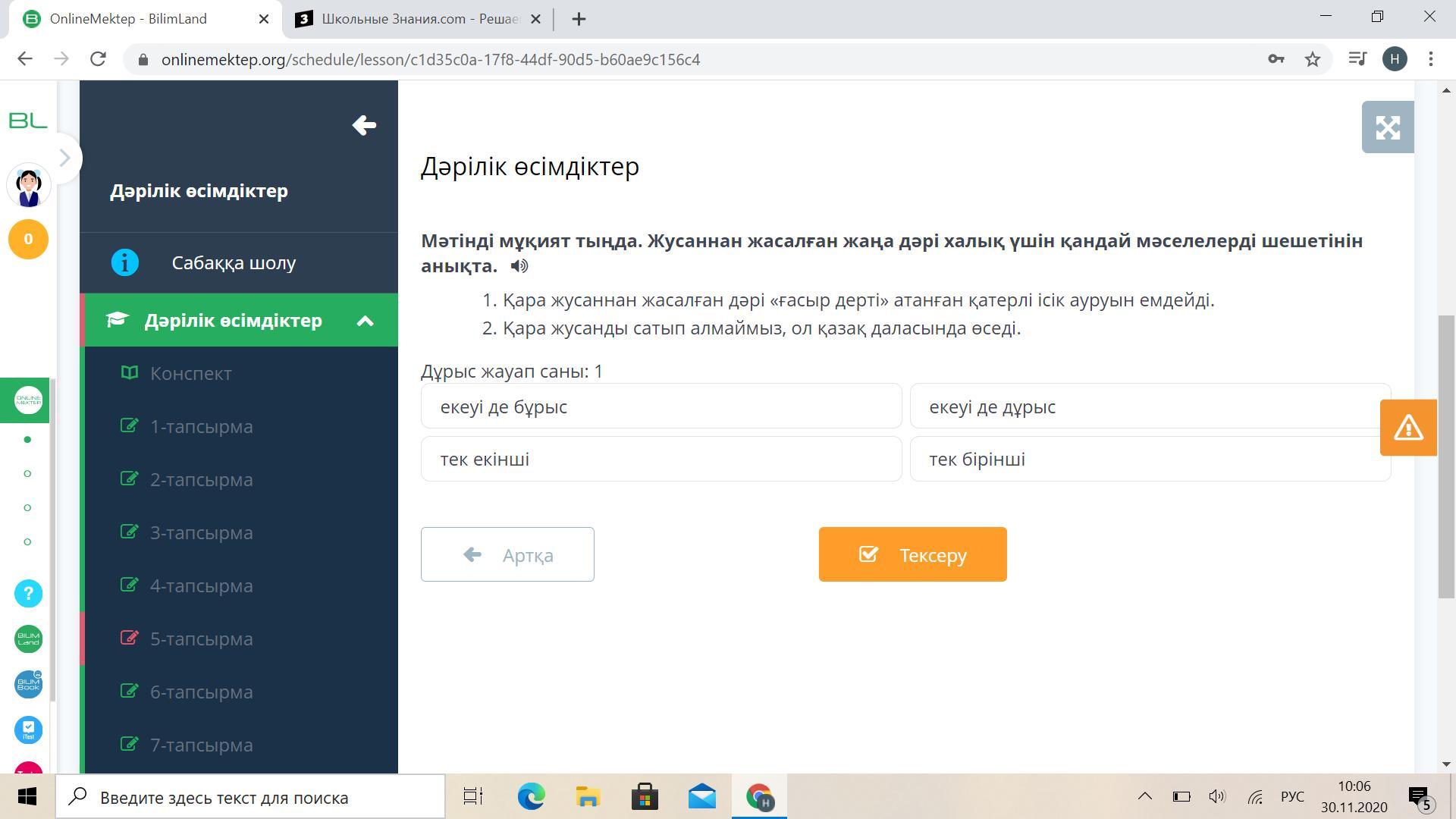Click the white back arrow in sidebar
Viewport: 1456px width, 819px height.
coord(364,125)
